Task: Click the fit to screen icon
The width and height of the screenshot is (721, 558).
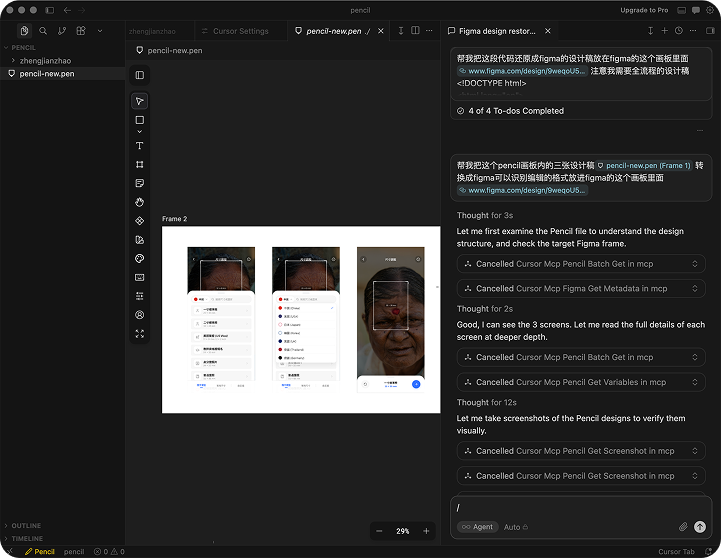Action: coord(140,334)
